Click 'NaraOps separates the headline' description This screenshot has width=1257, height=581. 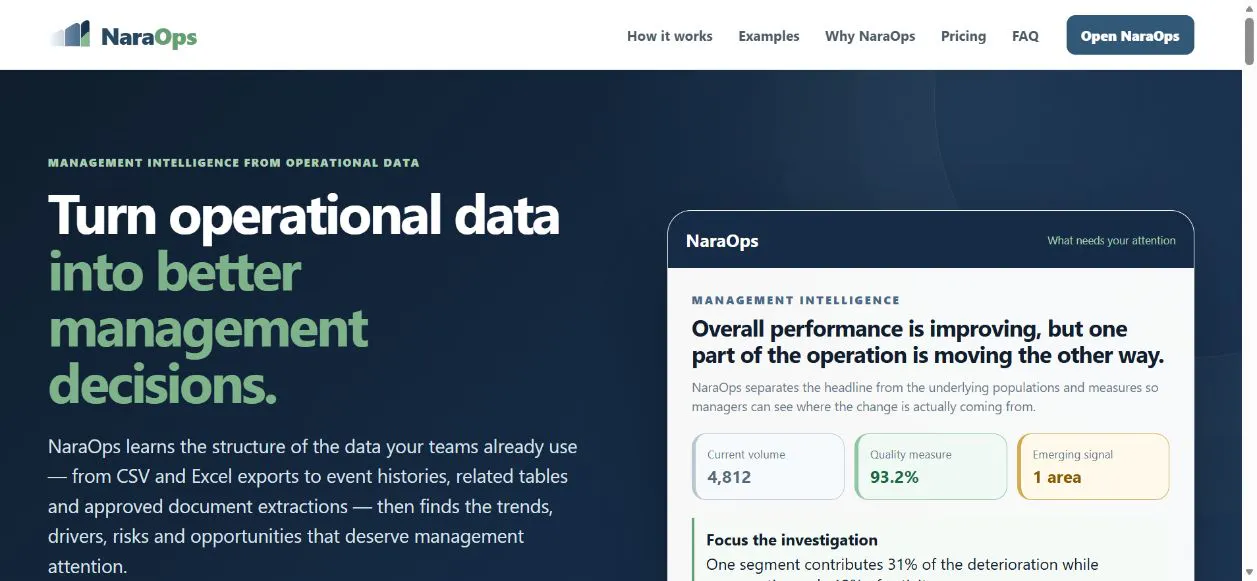pyautogui.click(x=925, y=397)
